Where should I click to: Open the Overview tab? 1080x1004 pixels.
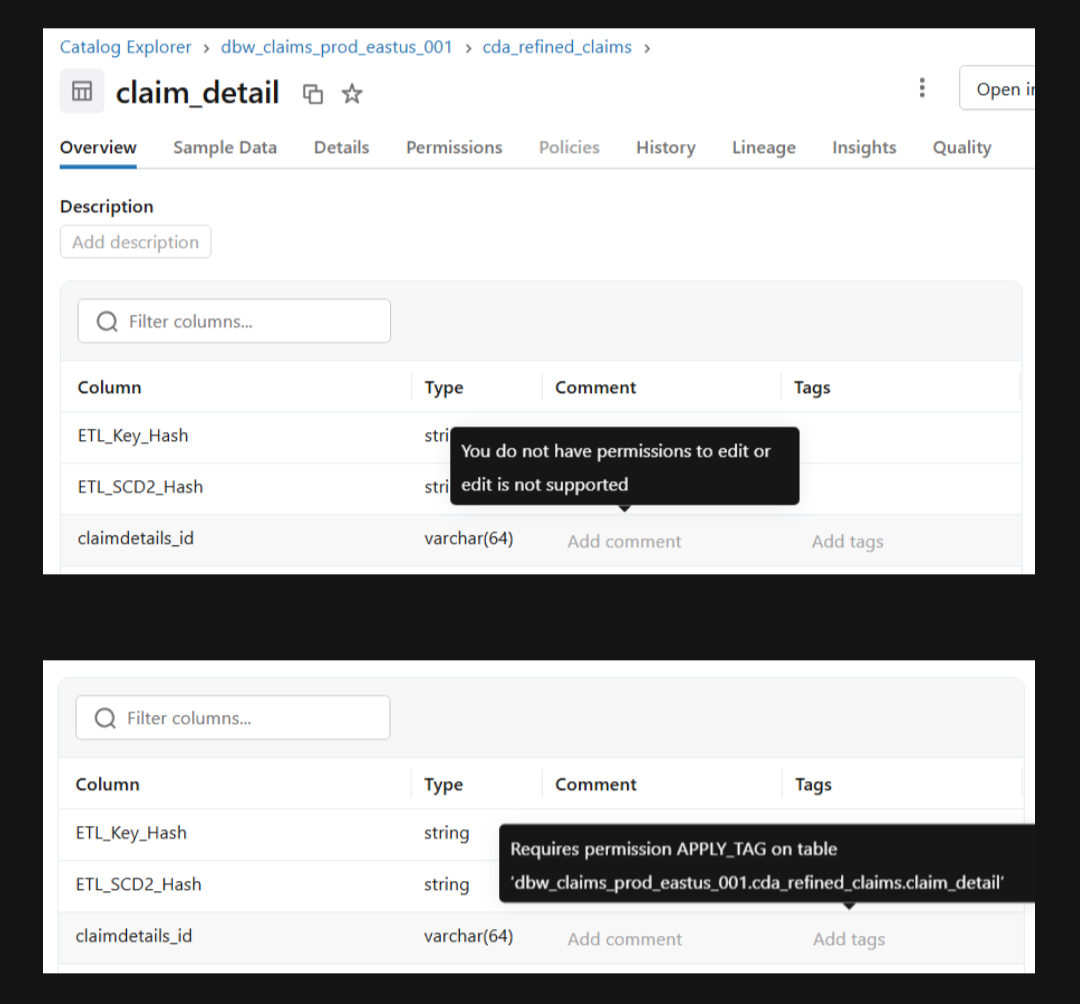tap(98, 147)
